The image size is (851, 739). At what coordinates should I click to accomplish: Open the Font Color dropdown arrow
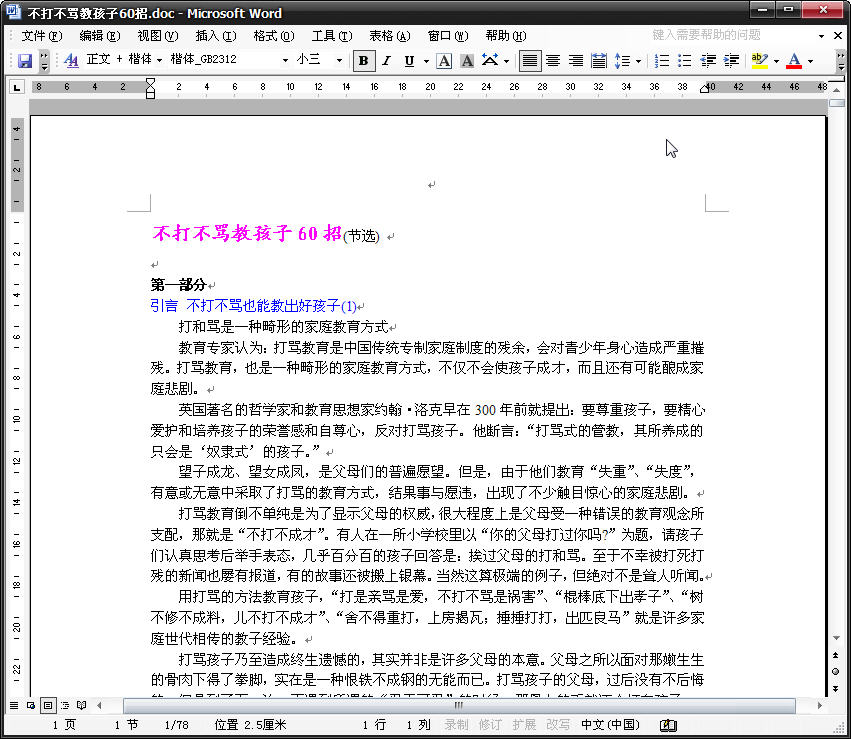[810, 61]
